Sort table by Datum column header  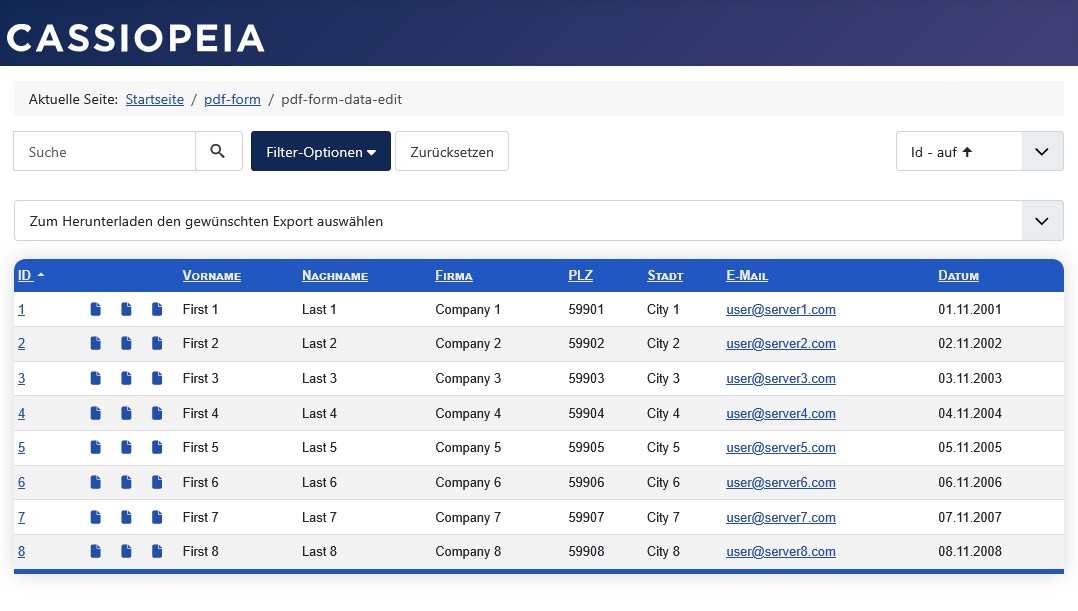(958, 276)
